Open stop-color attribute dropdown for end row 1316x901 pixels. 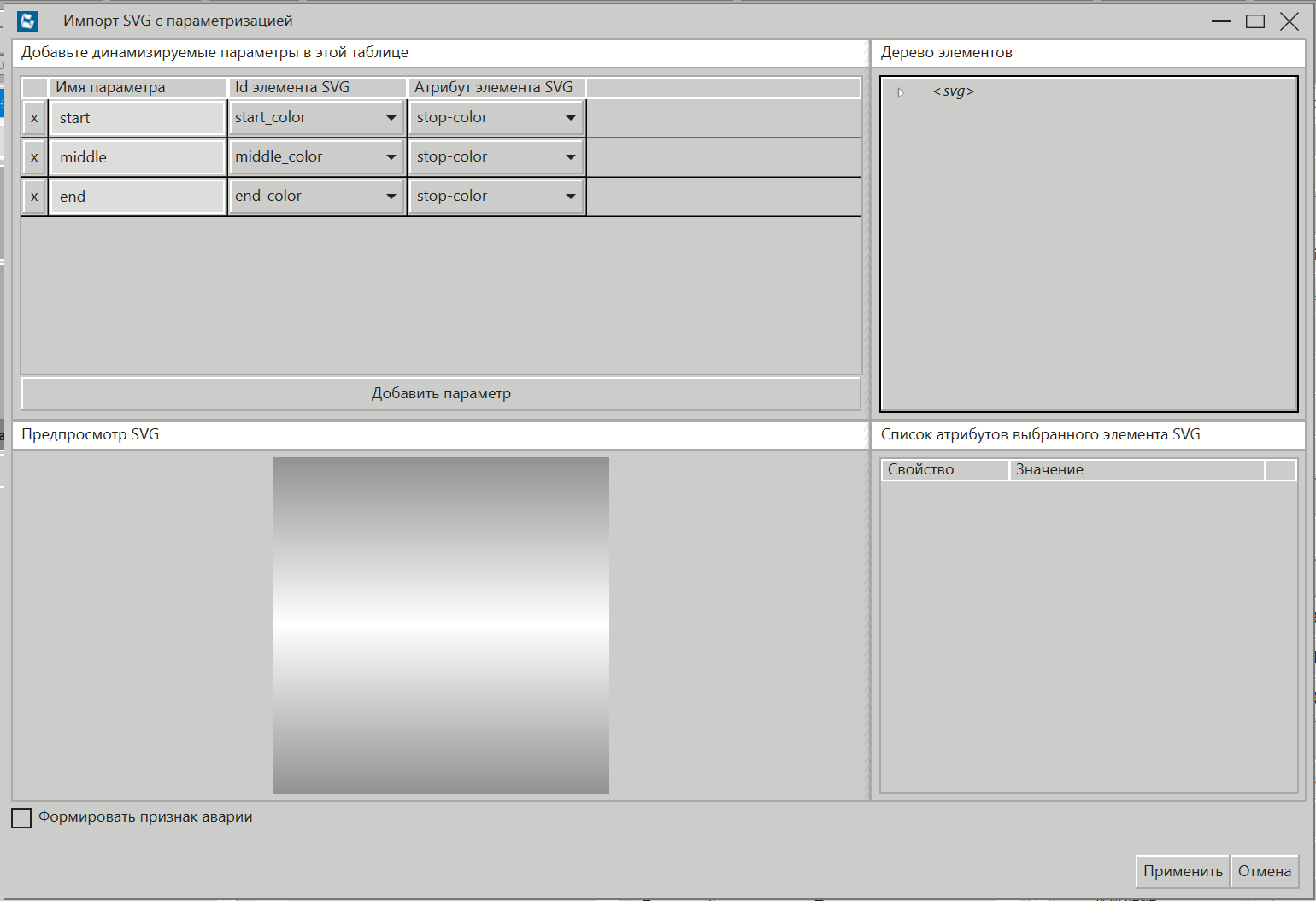(x=570, y=197)
